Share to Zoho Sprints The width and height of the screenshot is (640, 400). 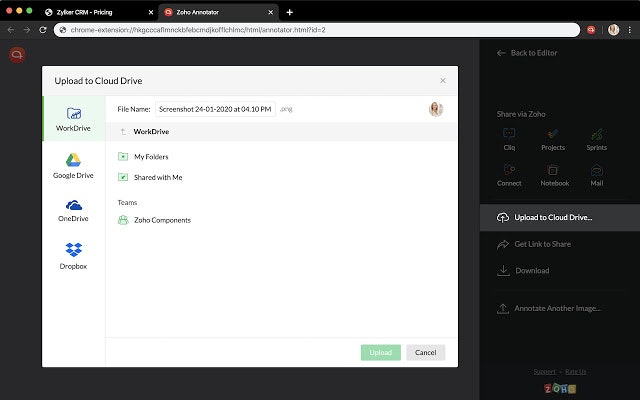click(x=596, y=139)
